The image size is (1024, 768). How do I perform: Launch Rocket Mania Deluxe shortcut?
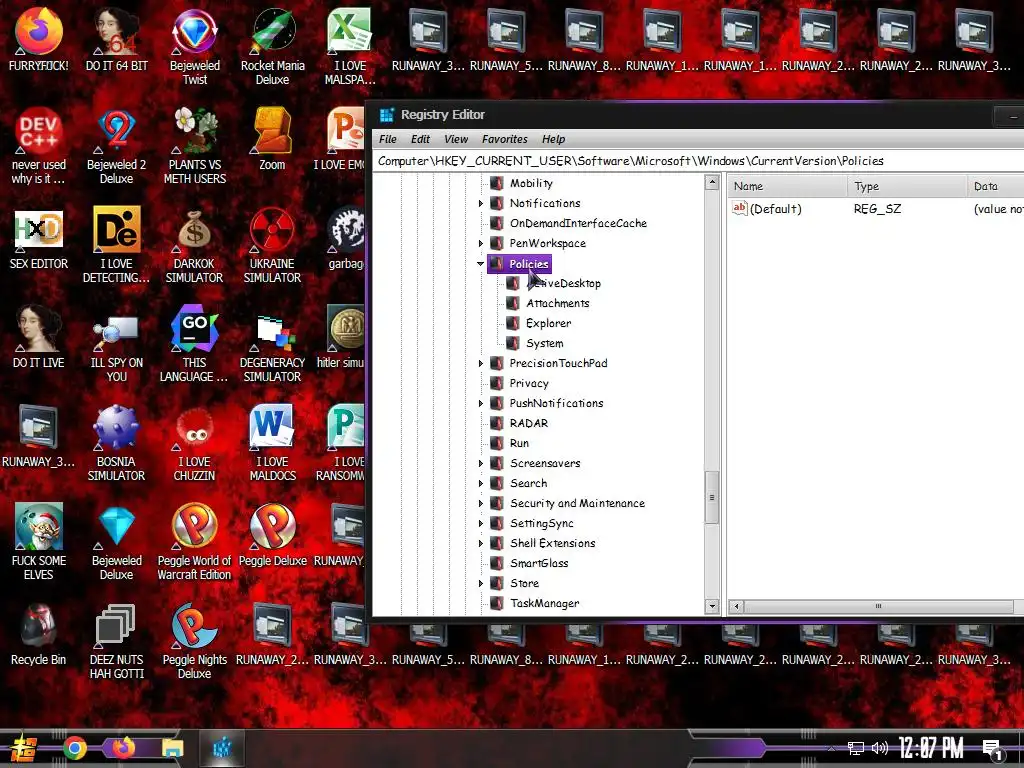[272, 46]
